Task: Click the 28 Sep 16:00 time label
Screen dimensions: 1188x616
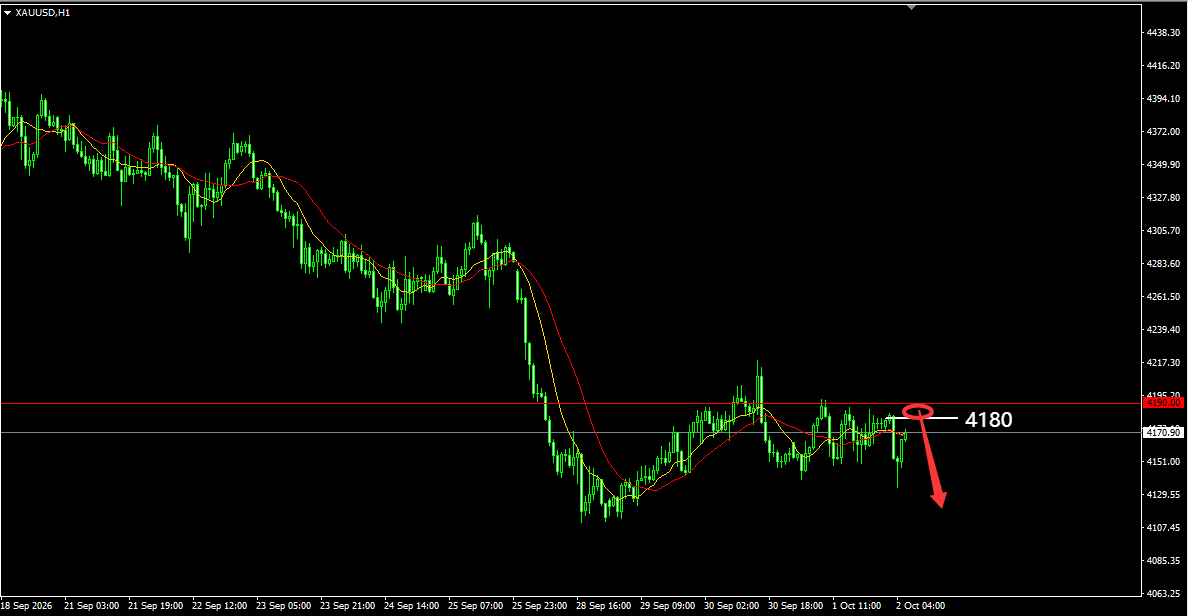Action: (x=604, y=606)
